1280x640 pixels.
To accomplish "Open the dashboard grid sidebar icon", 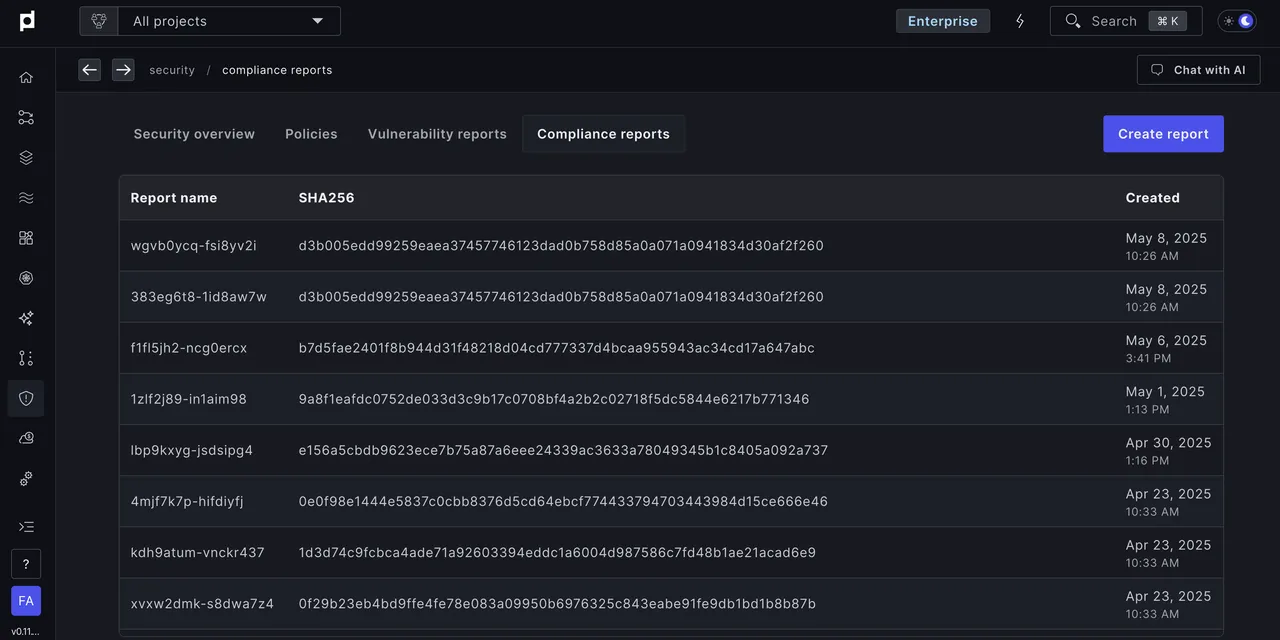I will point(26,238).
